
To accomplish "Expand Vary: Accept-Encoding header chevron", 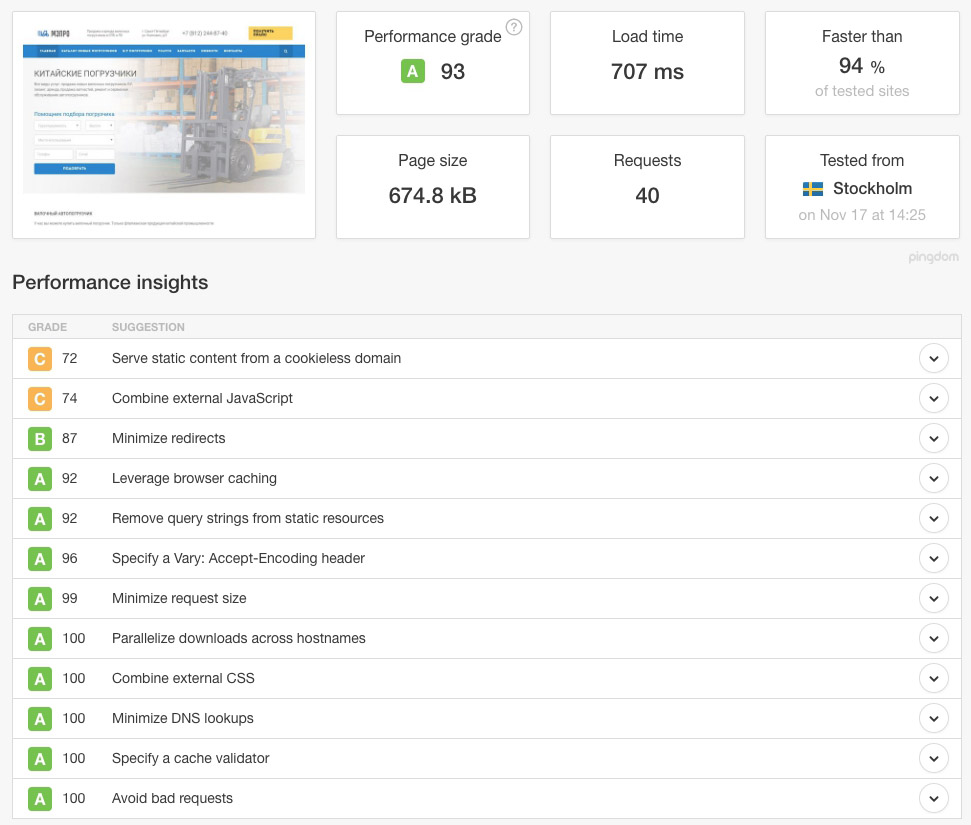I will [934, 559].
